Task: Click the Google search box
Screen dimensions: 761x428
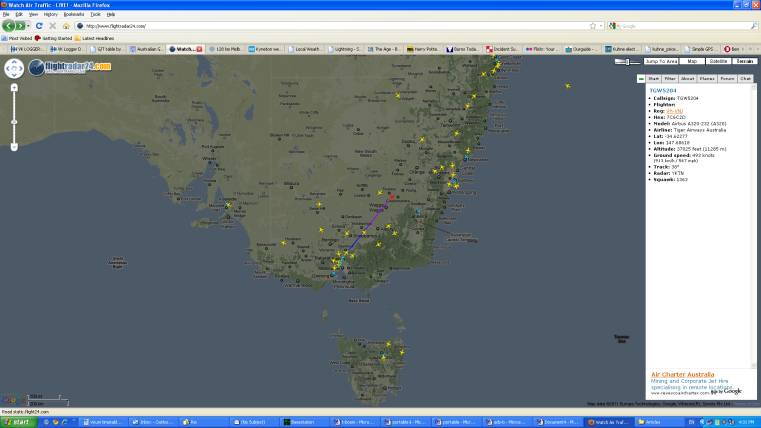Action: pyautogui.click(x=684, y=26)
